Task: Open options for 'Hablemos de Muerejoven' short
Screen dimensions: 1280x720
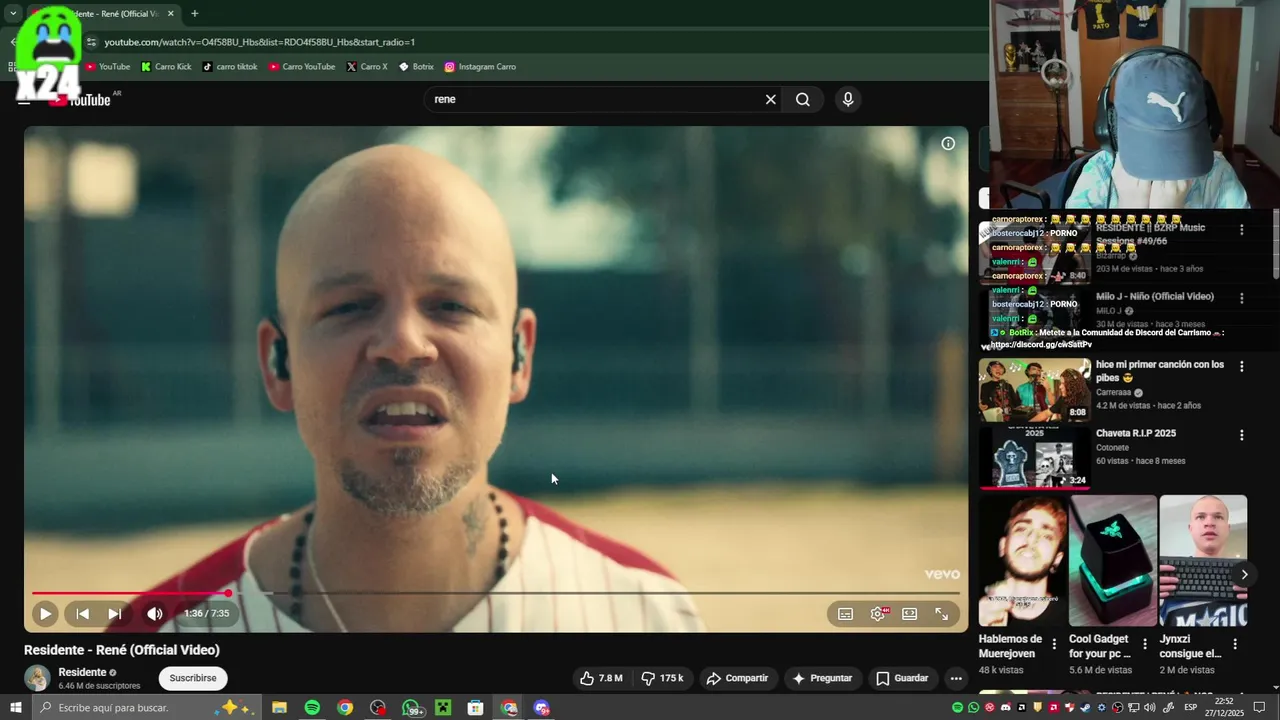Action: coord(1054,644)
